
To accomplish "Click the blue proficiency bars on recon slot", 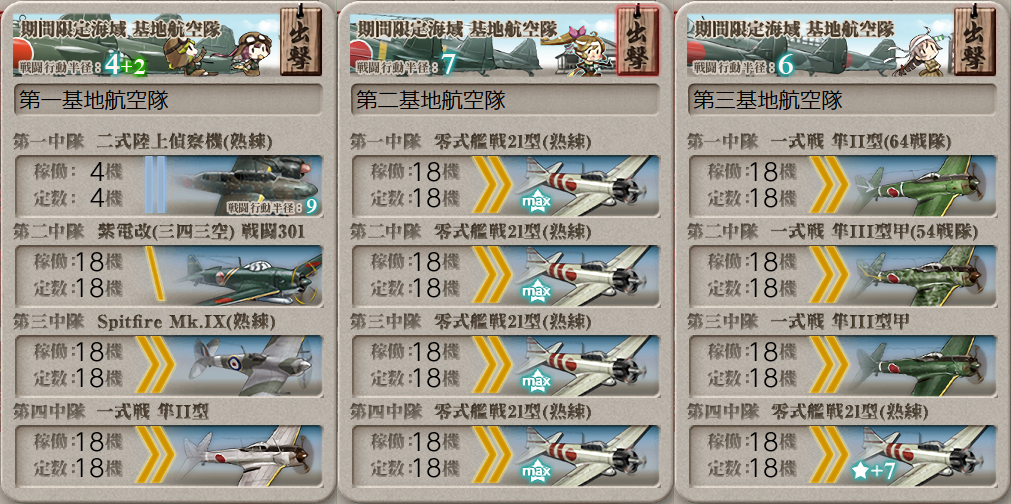I will [x=155, y=186].
